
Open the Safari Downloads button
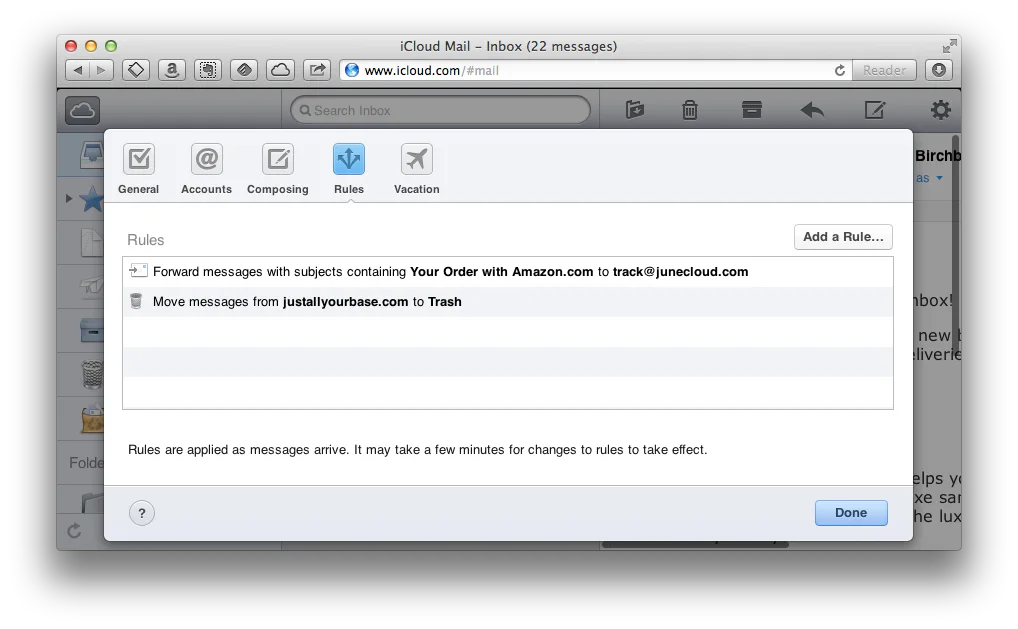(x=939, y=70)
